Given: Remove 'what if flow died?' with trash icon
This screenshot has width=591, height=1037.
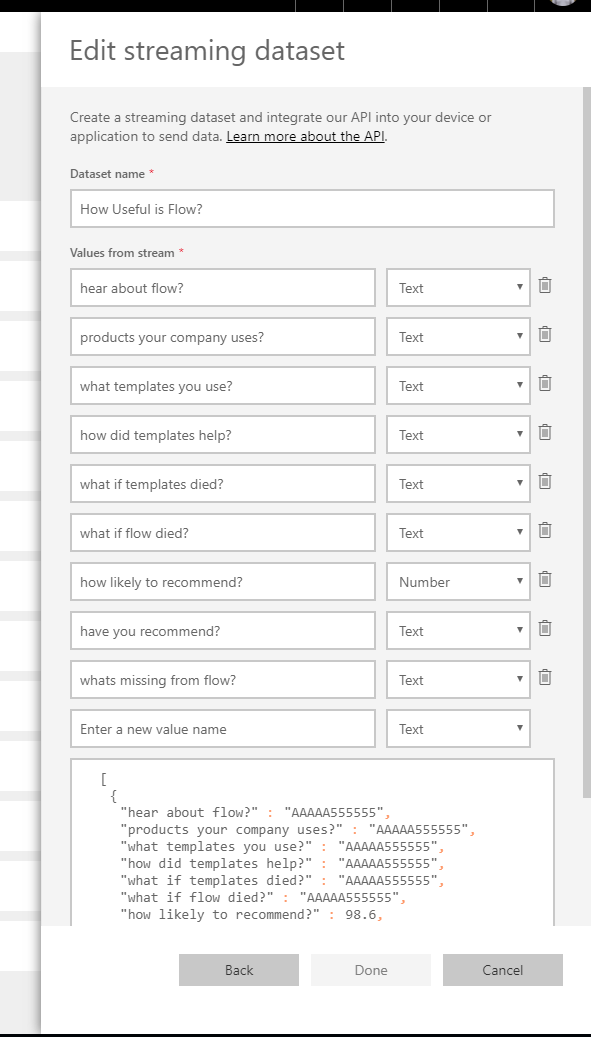Looking at the screenshot, I should pyautogui.click(x=545, y=530).
